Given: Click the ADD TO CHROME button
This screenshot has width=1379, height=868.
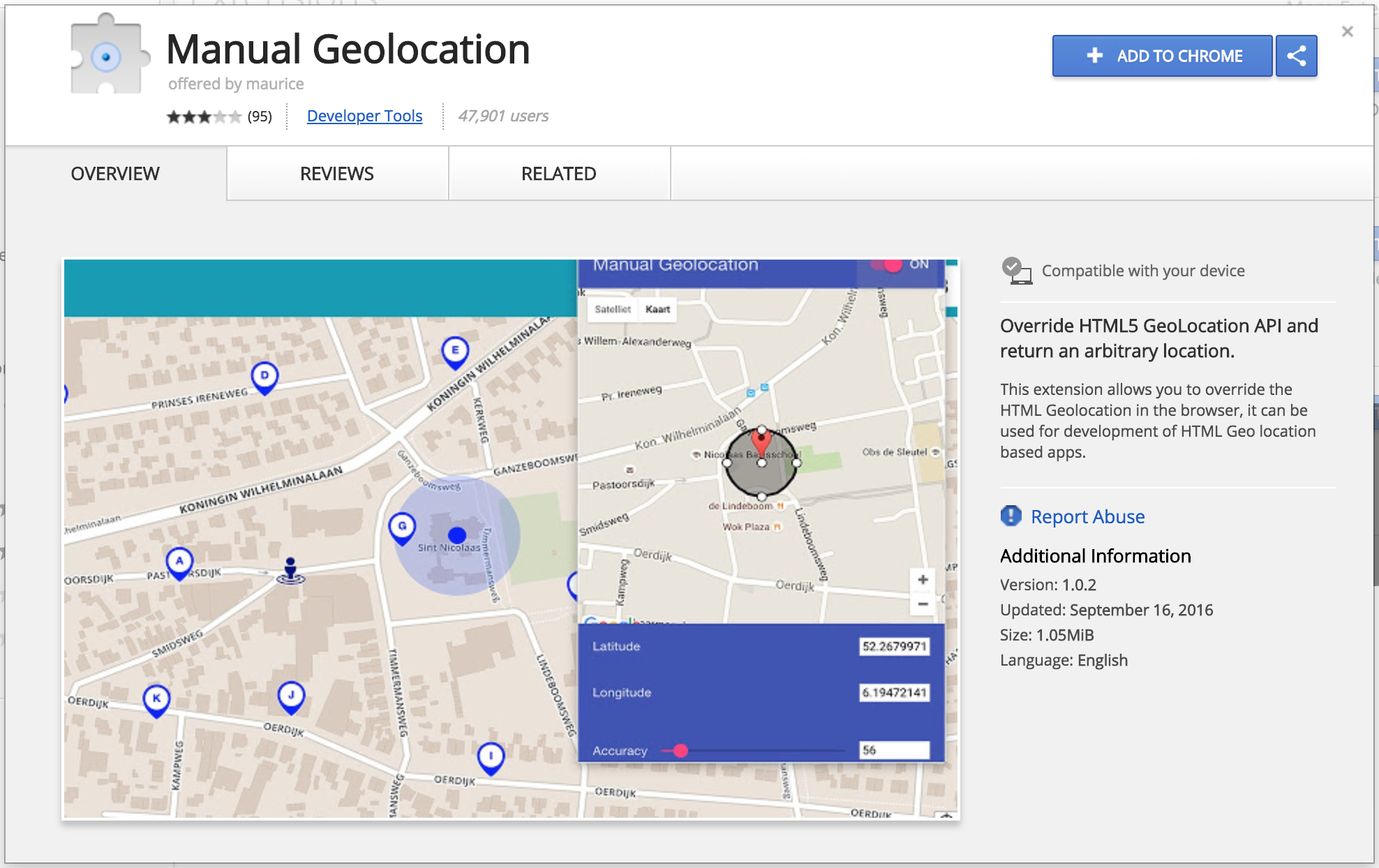Looking at the screenshot, I should tap(1162, 56).
